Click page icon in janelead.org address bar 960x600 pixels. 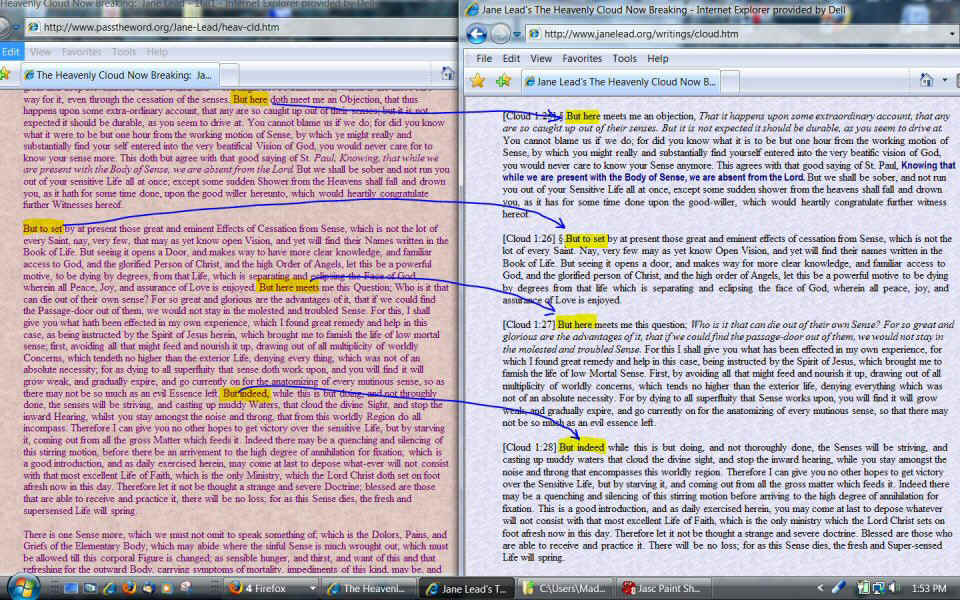tap(534, 34)
